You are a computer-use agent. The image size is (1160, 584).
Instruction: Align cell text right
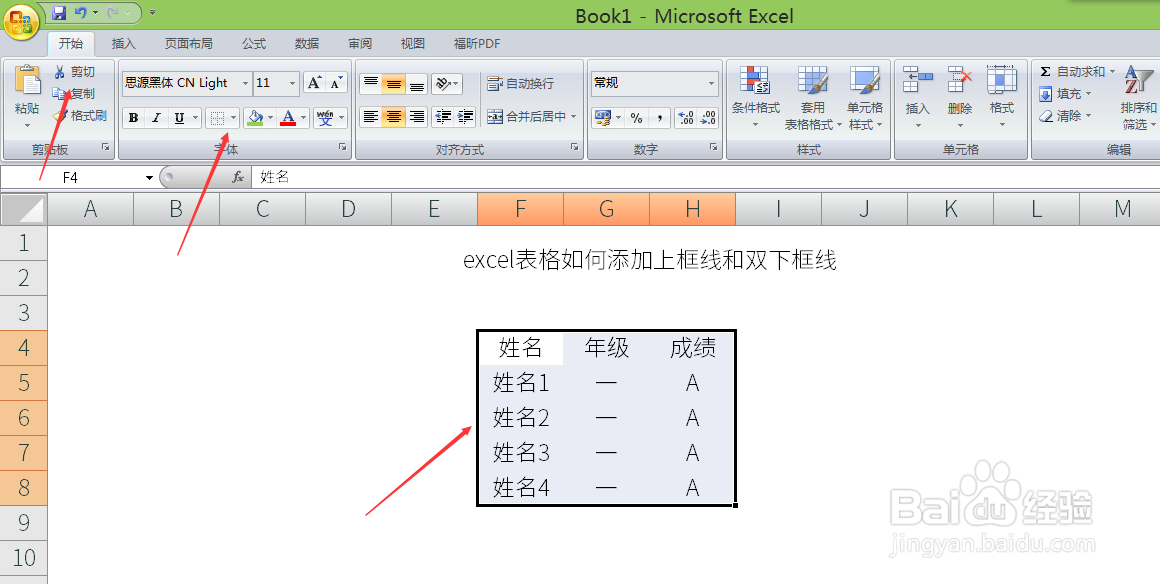coord(417,117)
